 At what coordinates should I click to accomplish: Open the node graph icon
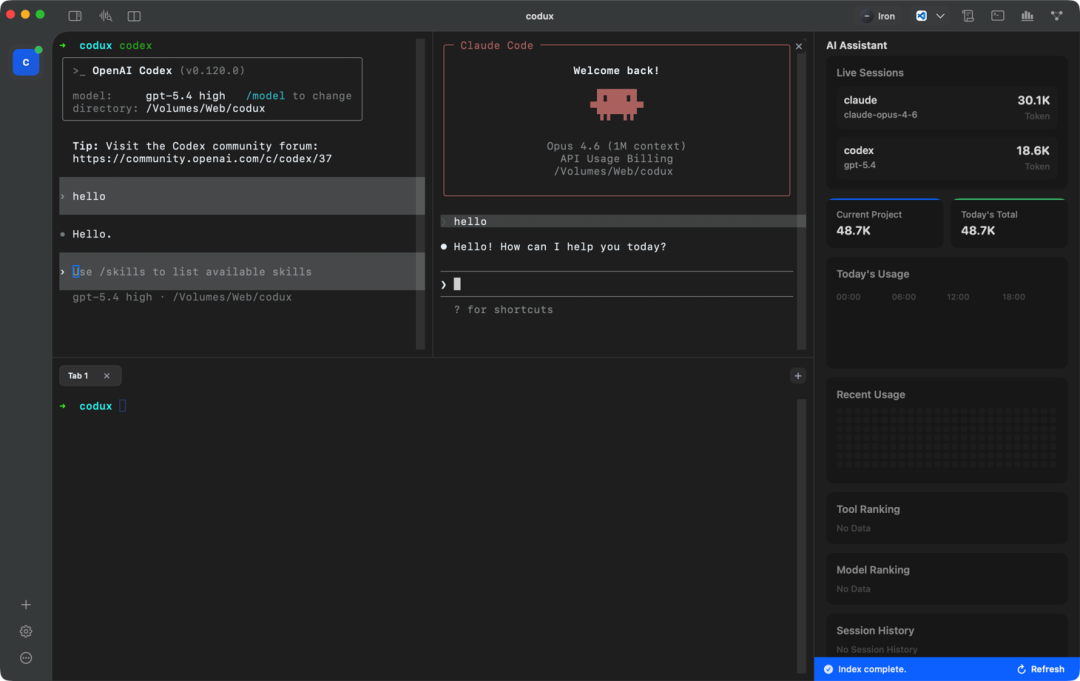(x=1057, y=16)
